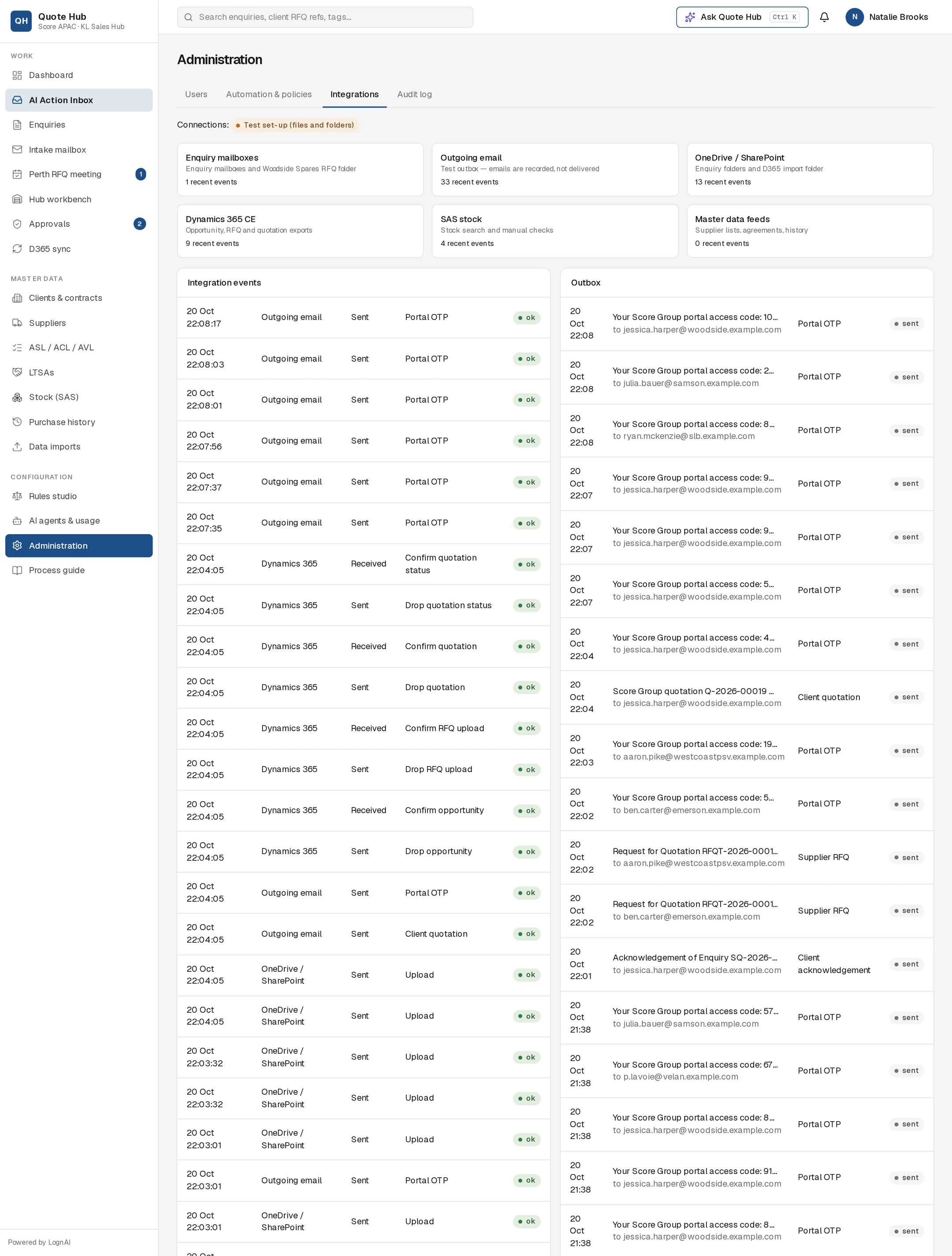Screen dimensions: 952x1256
Task: Select the OneDrive / SharePoint connection card
Action: click(x=810, y=170)
